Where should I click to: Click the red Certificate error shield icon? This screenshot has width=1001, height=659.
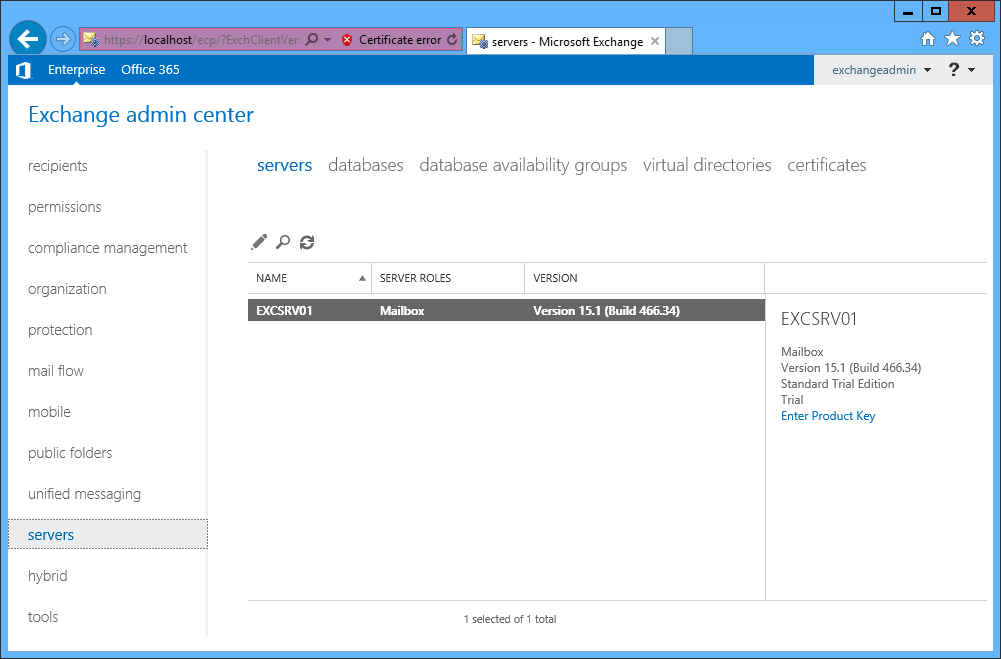click(x=347, y=40)
